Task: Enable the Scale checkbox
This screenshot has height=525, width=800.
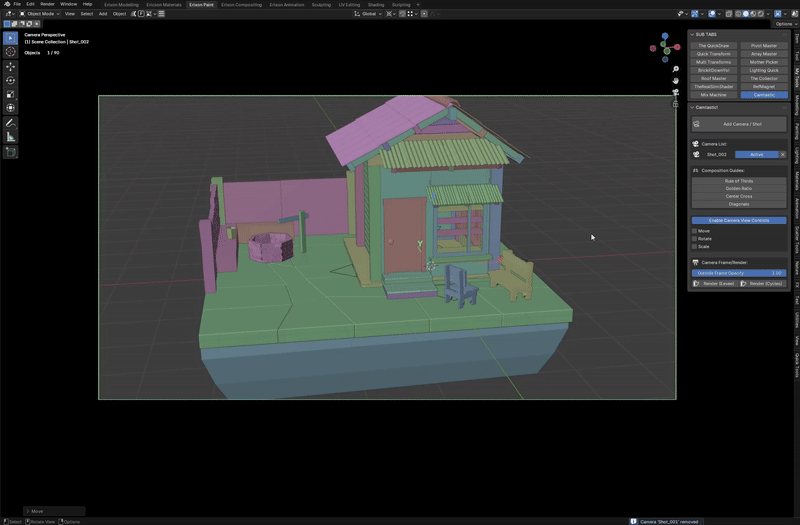Action: tap(694, 246)
